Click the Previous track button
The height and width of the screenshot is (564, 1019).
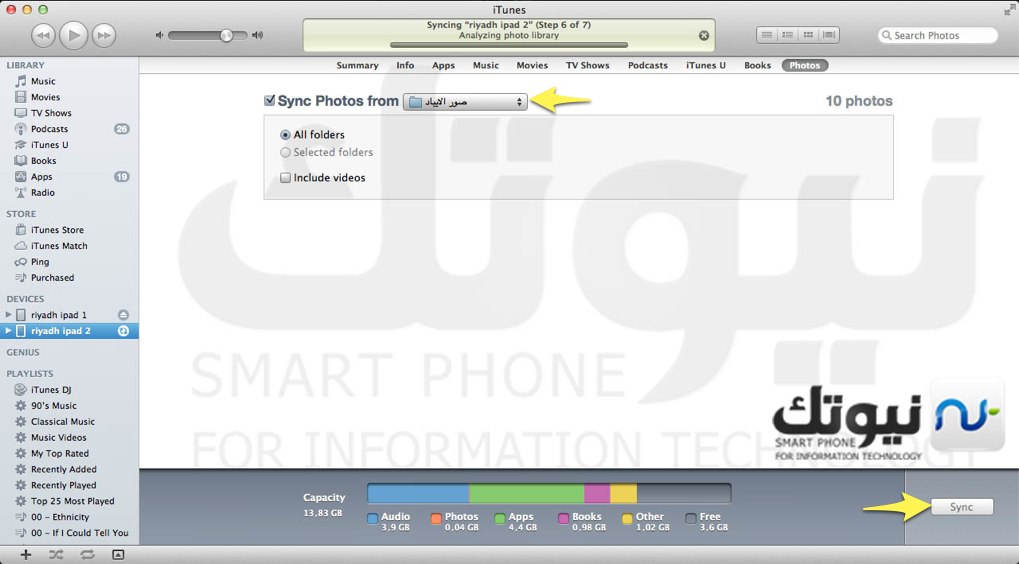43,35
